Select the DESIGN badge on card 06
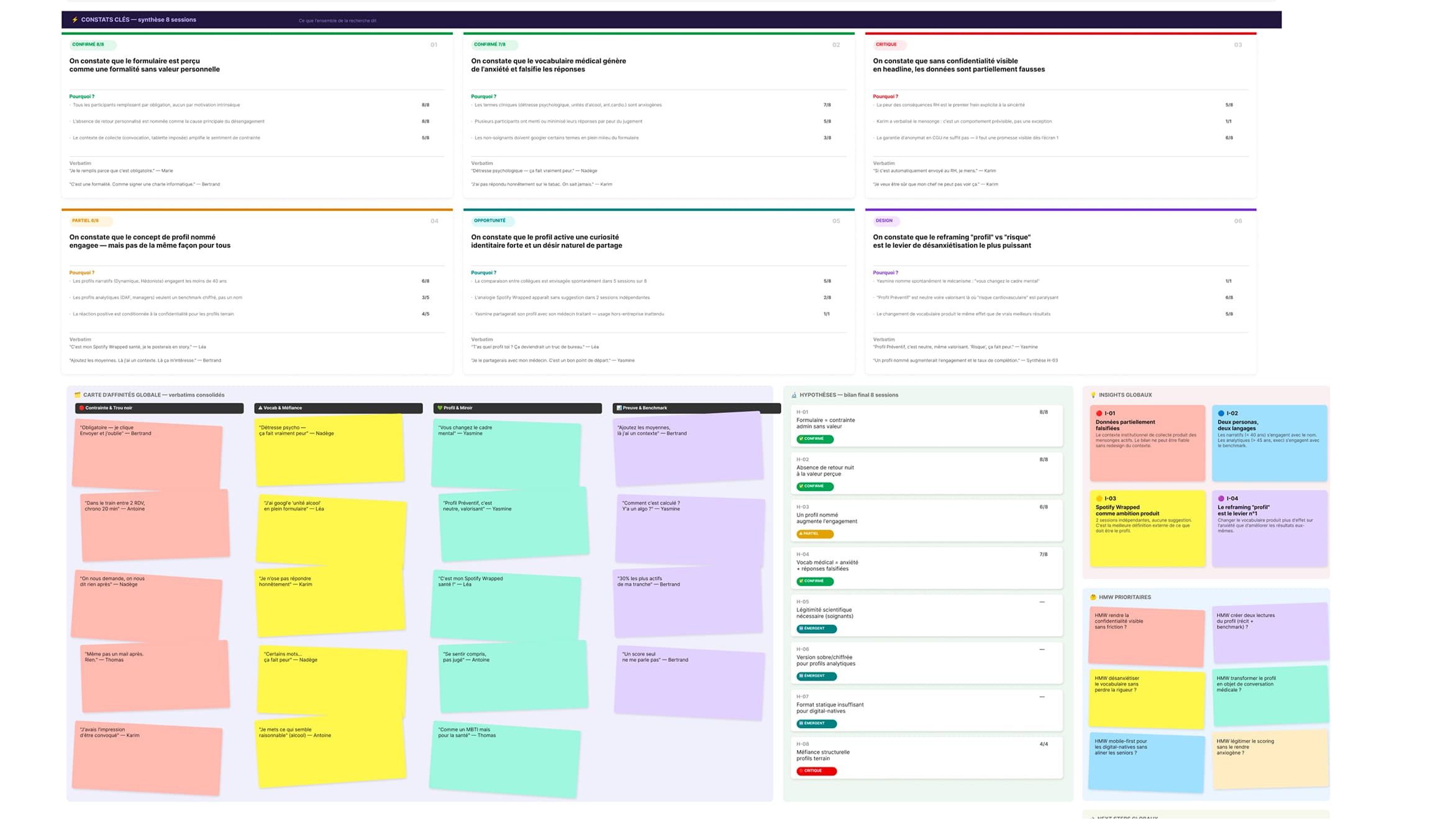1456x819 pixels. (886, 221)
